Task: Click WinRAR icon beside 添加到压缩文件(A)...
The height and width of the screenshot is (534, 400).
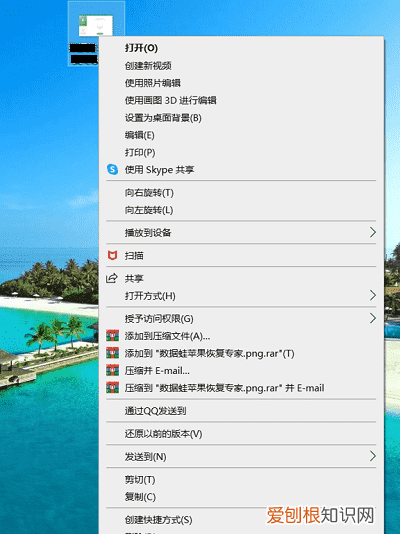Action: pyautogui.click(x=112, y=336)
